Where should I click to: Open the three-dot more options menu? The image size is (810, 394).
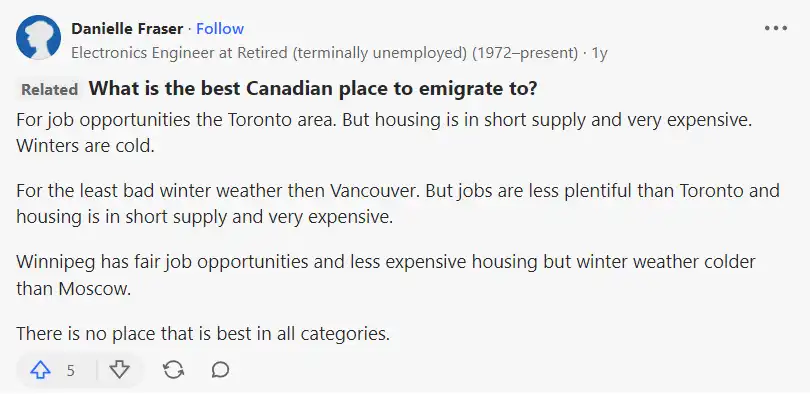click(776, 28)
